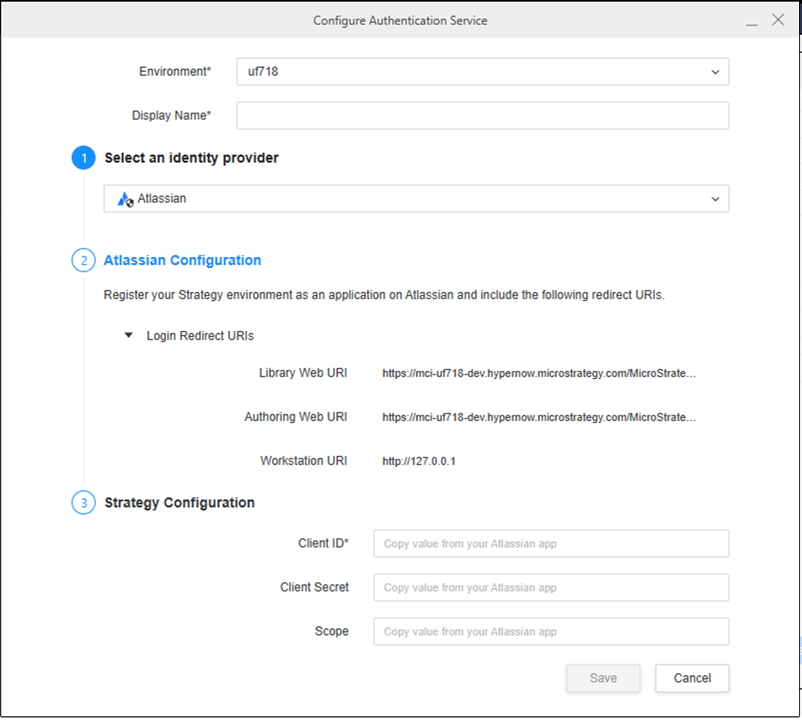Collapse the Login Redirect URIs section

(x=128, y=336)
